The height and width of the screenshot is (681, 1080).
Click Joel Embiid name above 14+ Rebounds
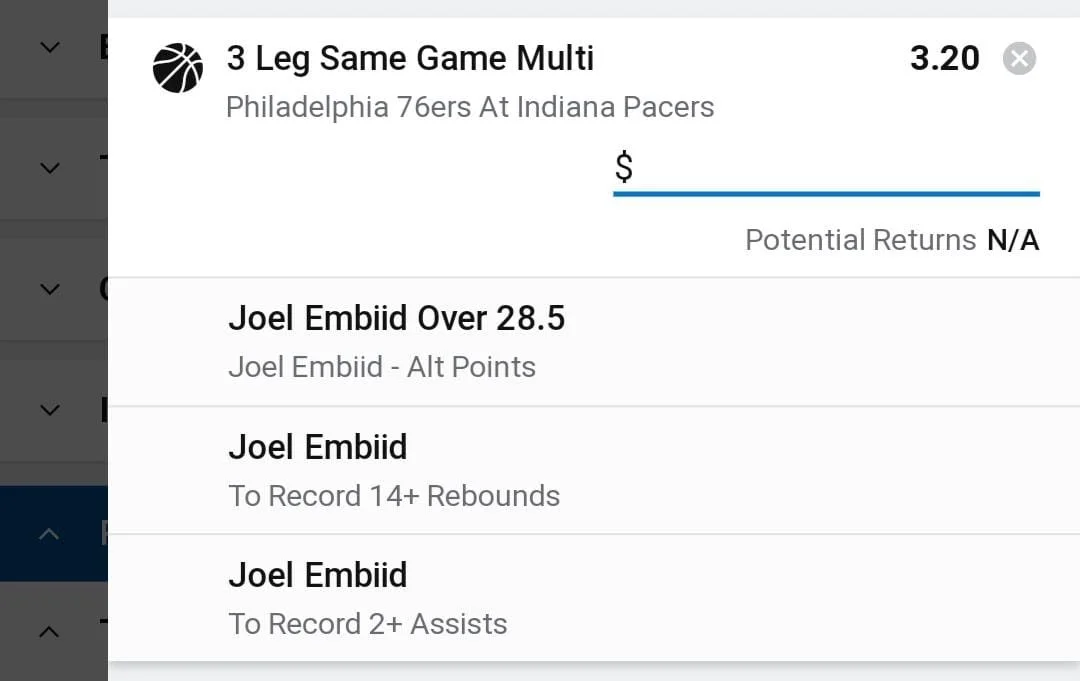[x=318, y=447]
